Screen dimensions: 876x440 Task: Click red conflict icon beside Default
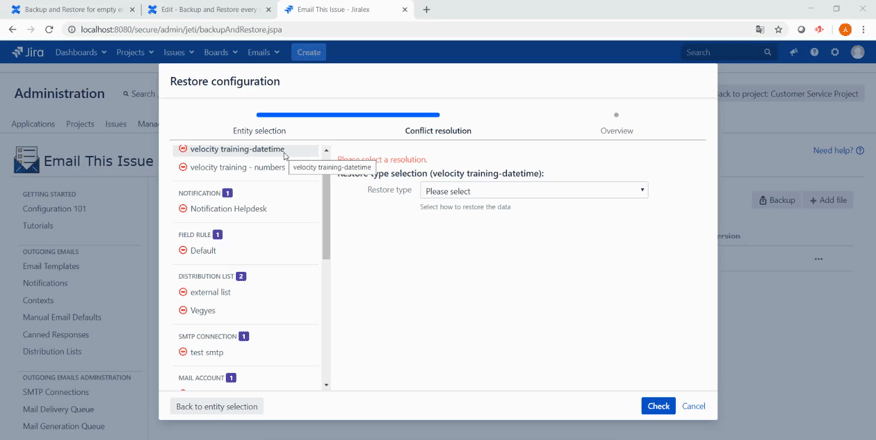183,250
